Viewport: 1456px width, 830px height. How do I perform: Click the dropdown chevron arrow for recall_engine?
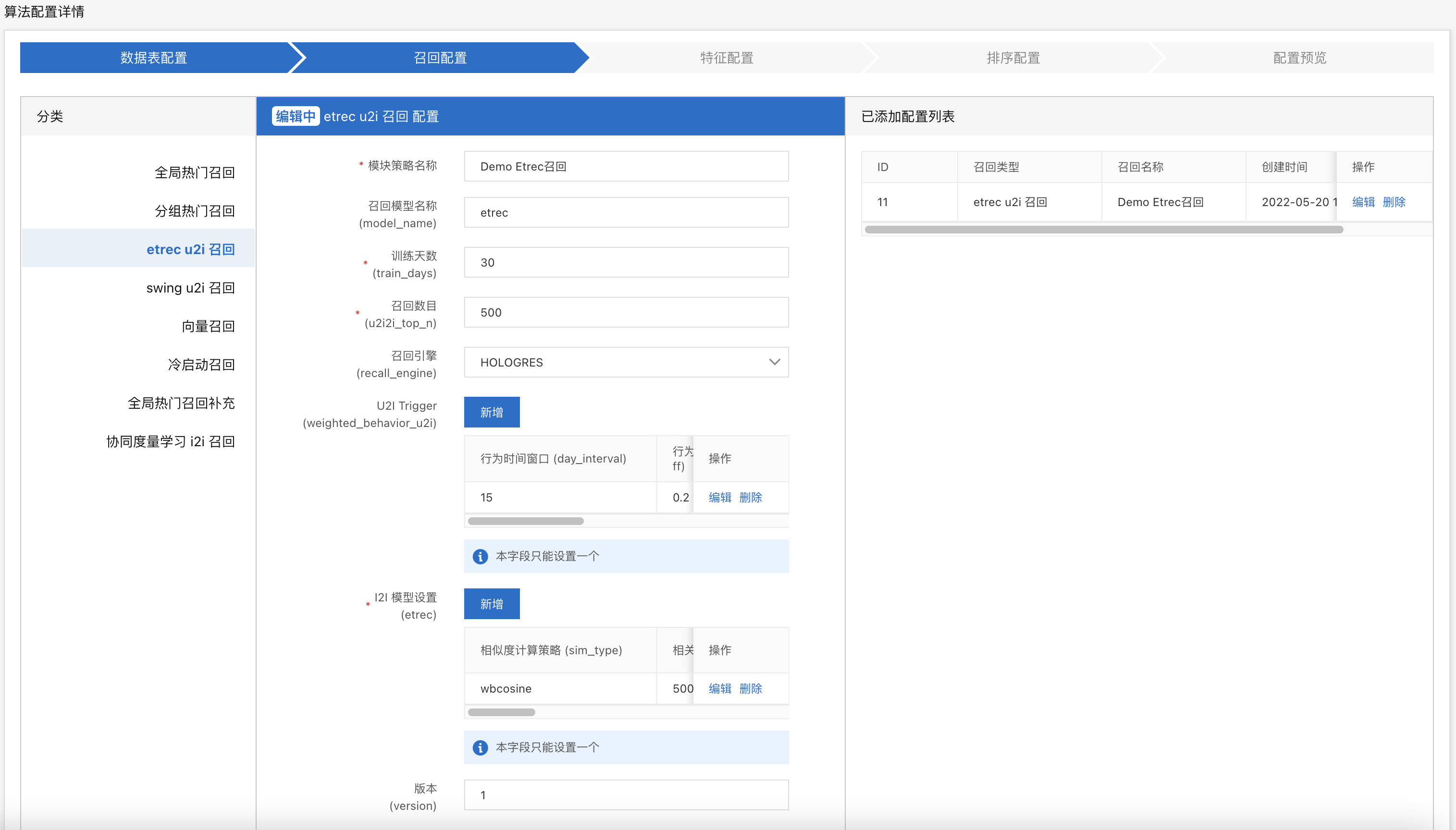tap(774, 363)
